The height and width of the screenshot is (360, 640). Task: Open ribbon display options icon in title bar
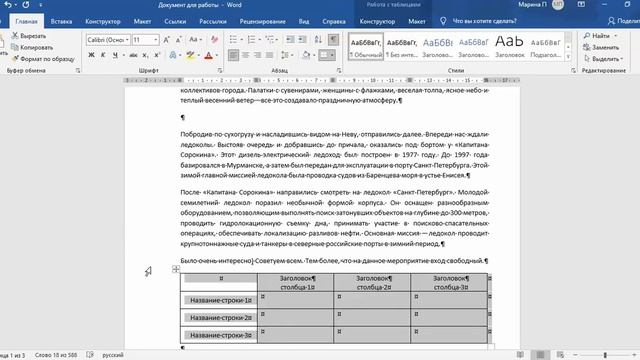581,5
